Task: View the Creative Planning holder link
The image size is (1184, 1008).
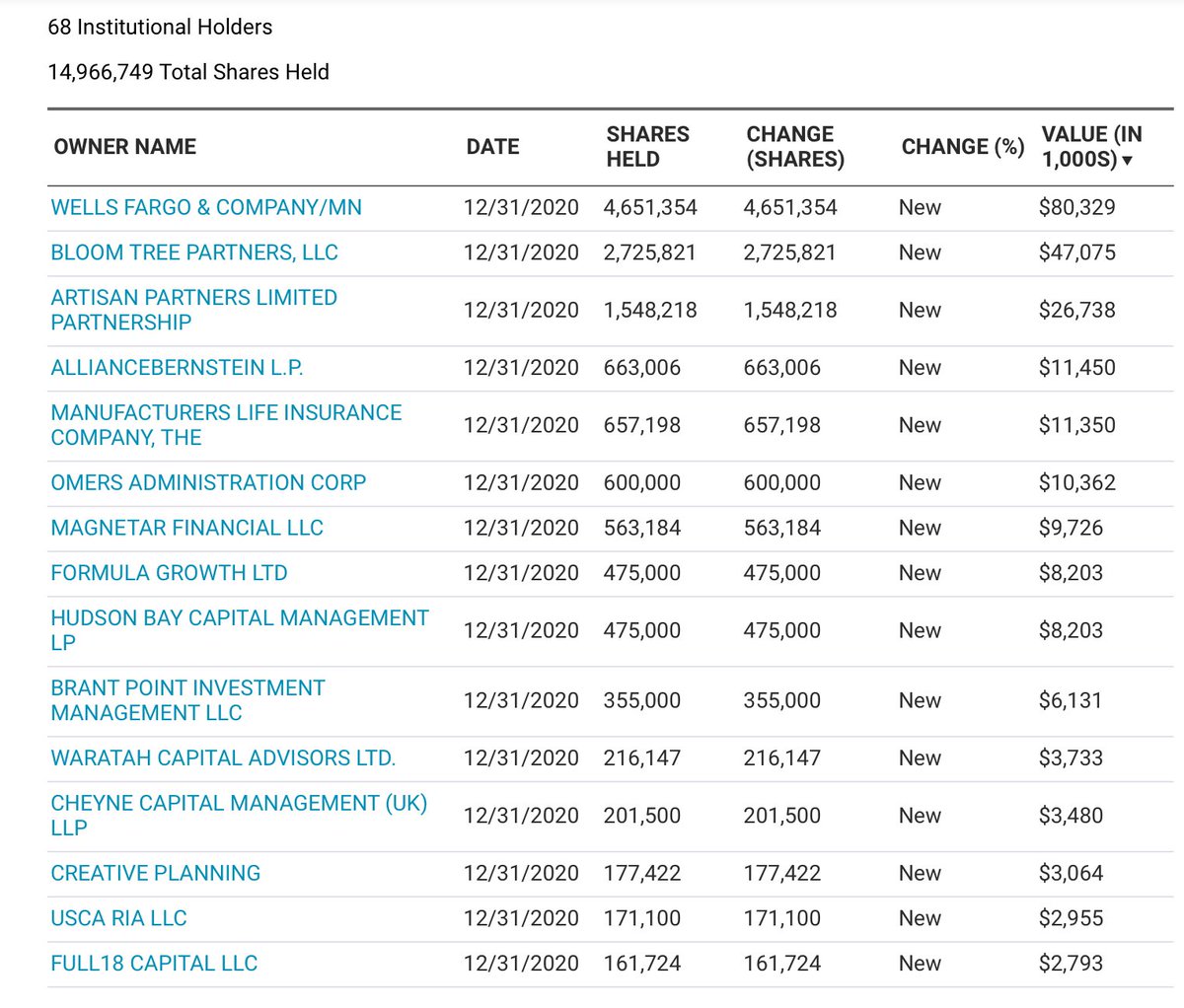Action: [x=156, y=874]
